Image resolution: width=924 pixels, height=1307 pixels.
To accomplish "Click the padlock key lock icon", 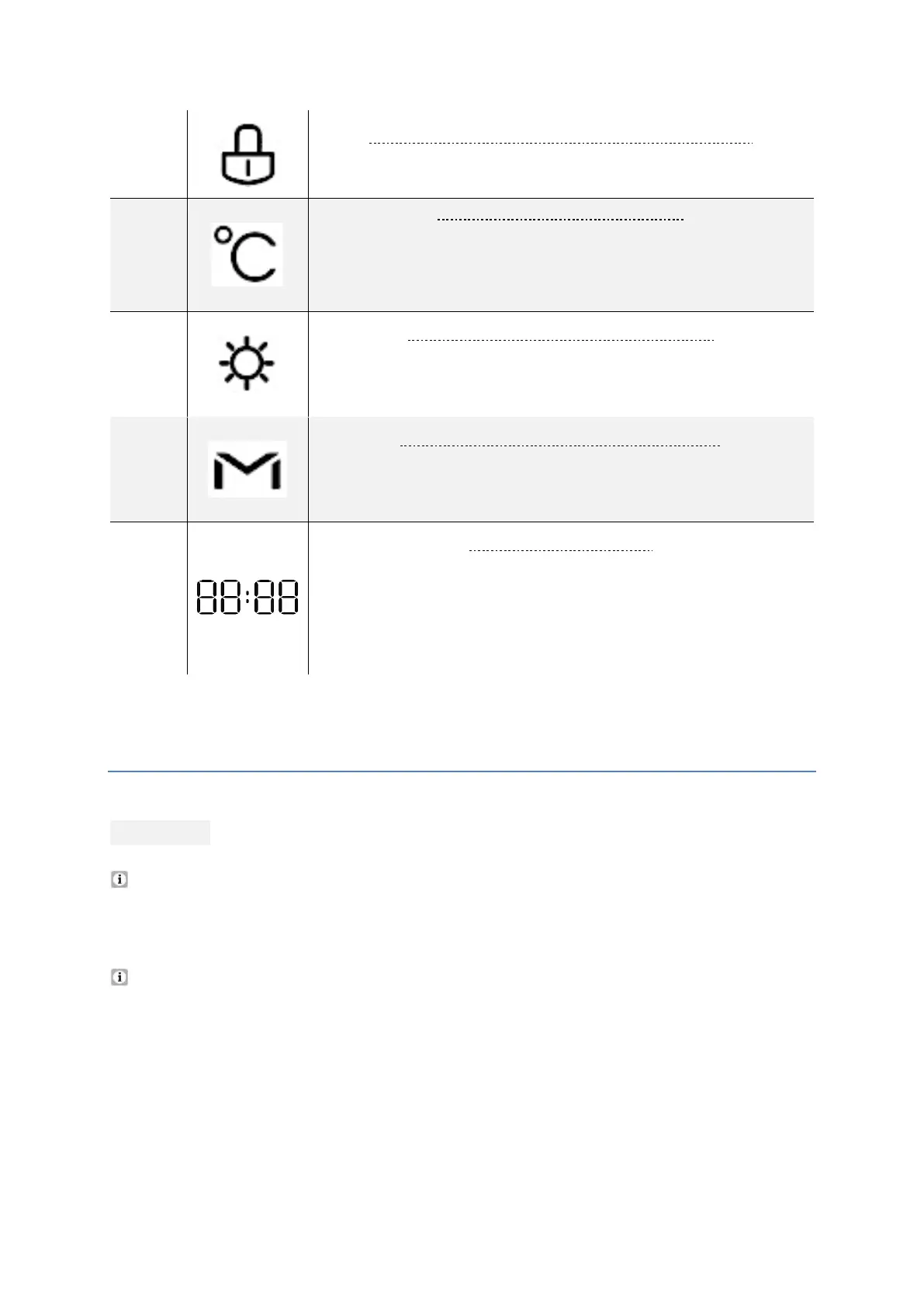I will tap(247, 156).
